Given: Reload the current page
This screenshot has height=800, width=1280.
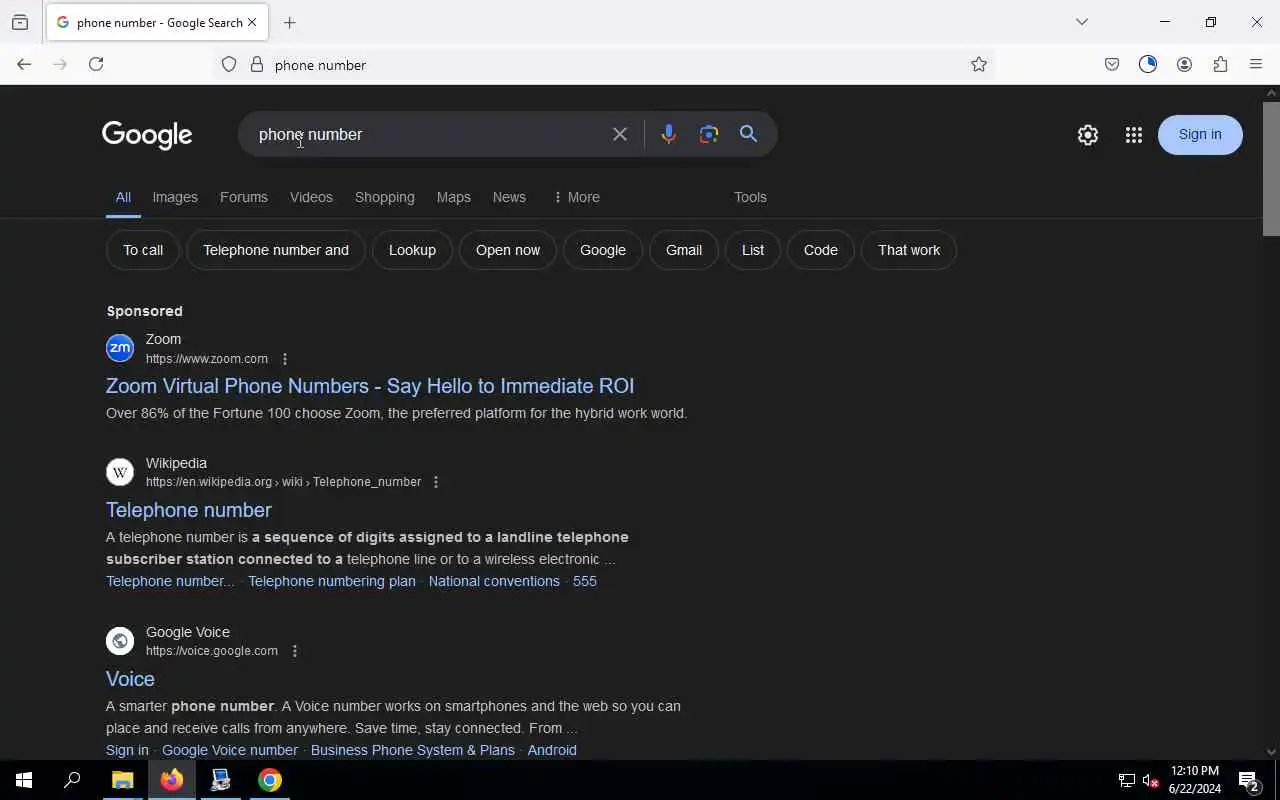Looking at the screenshot, I should coord(96,64).
